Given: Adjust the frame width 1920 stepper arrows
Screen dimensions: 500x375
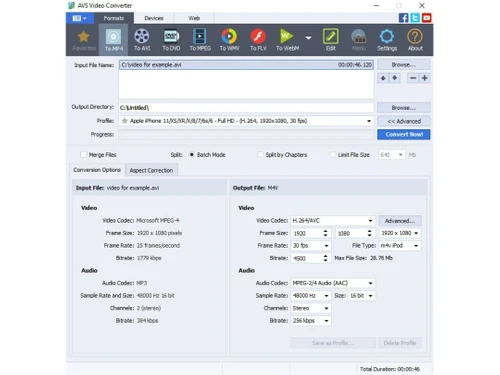Looking at the screenshot, I should point(325,233).
